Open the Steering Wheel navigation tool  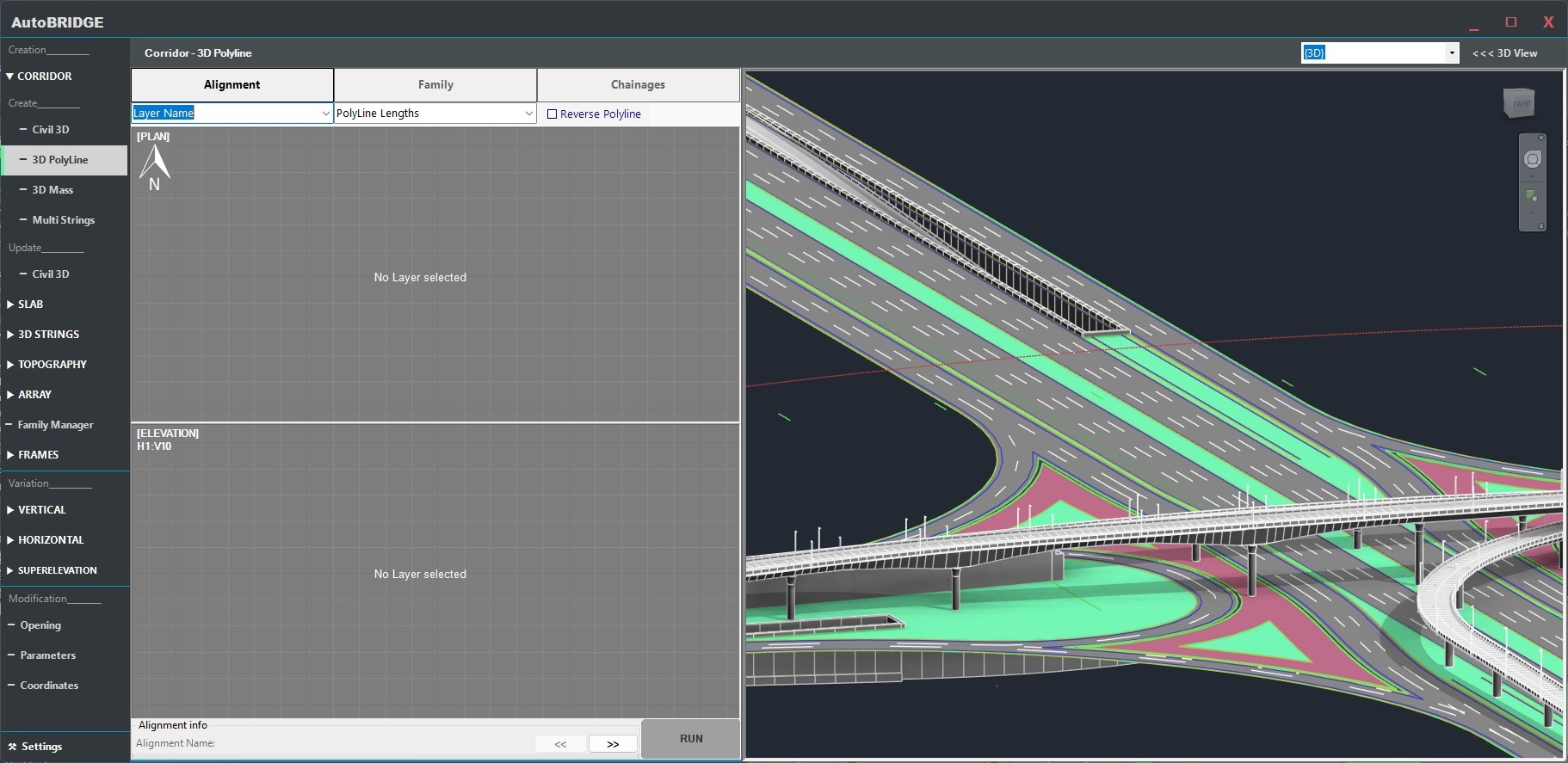(1532, 160)
